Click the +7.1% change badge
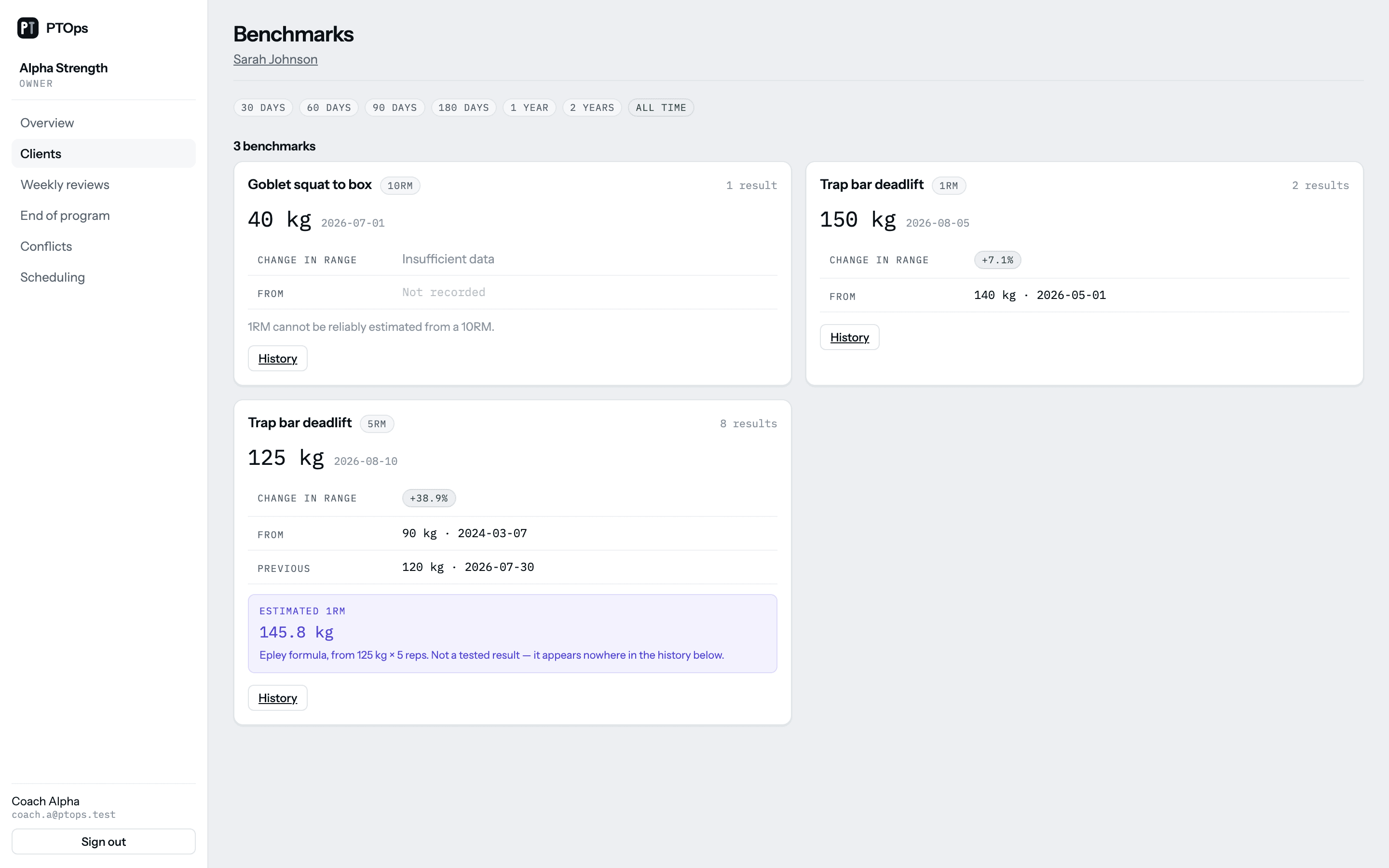The width and height of the screenshot is (1389, 868). click(x=997, y=260)
